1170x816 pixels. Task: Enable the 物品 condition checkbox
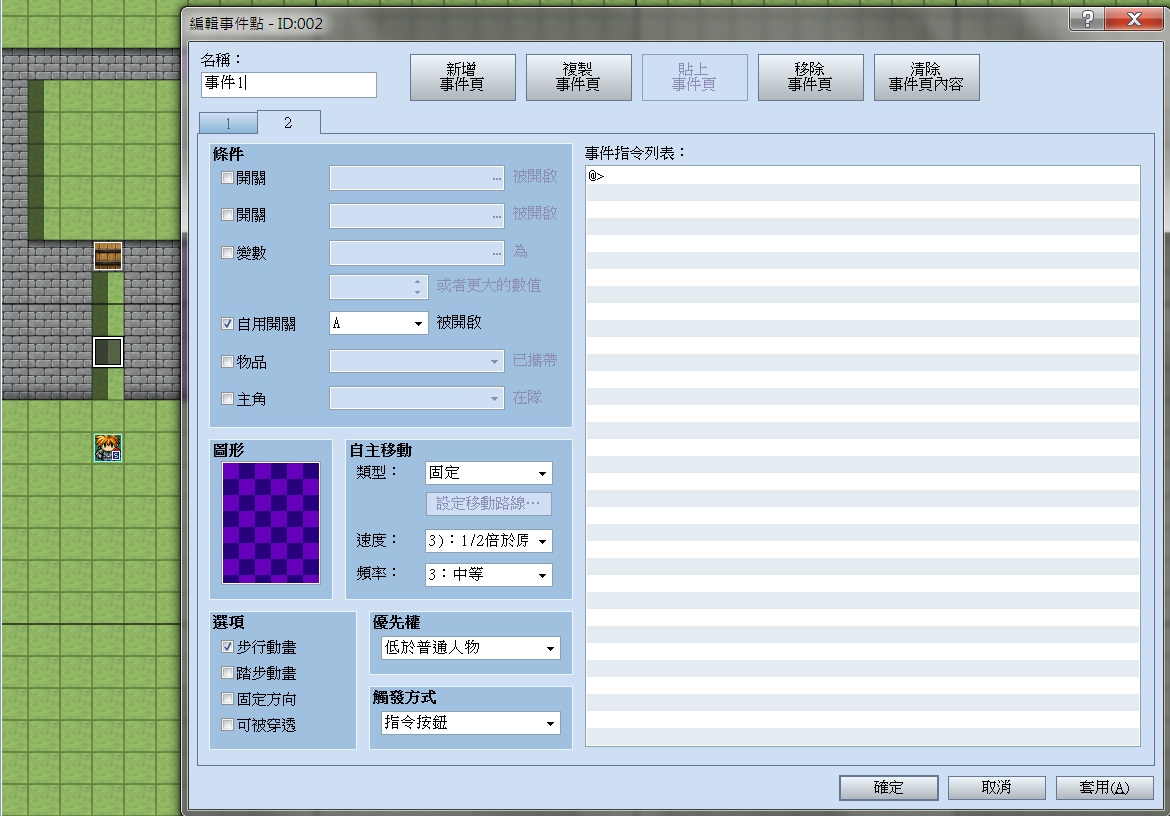(228, 362)
